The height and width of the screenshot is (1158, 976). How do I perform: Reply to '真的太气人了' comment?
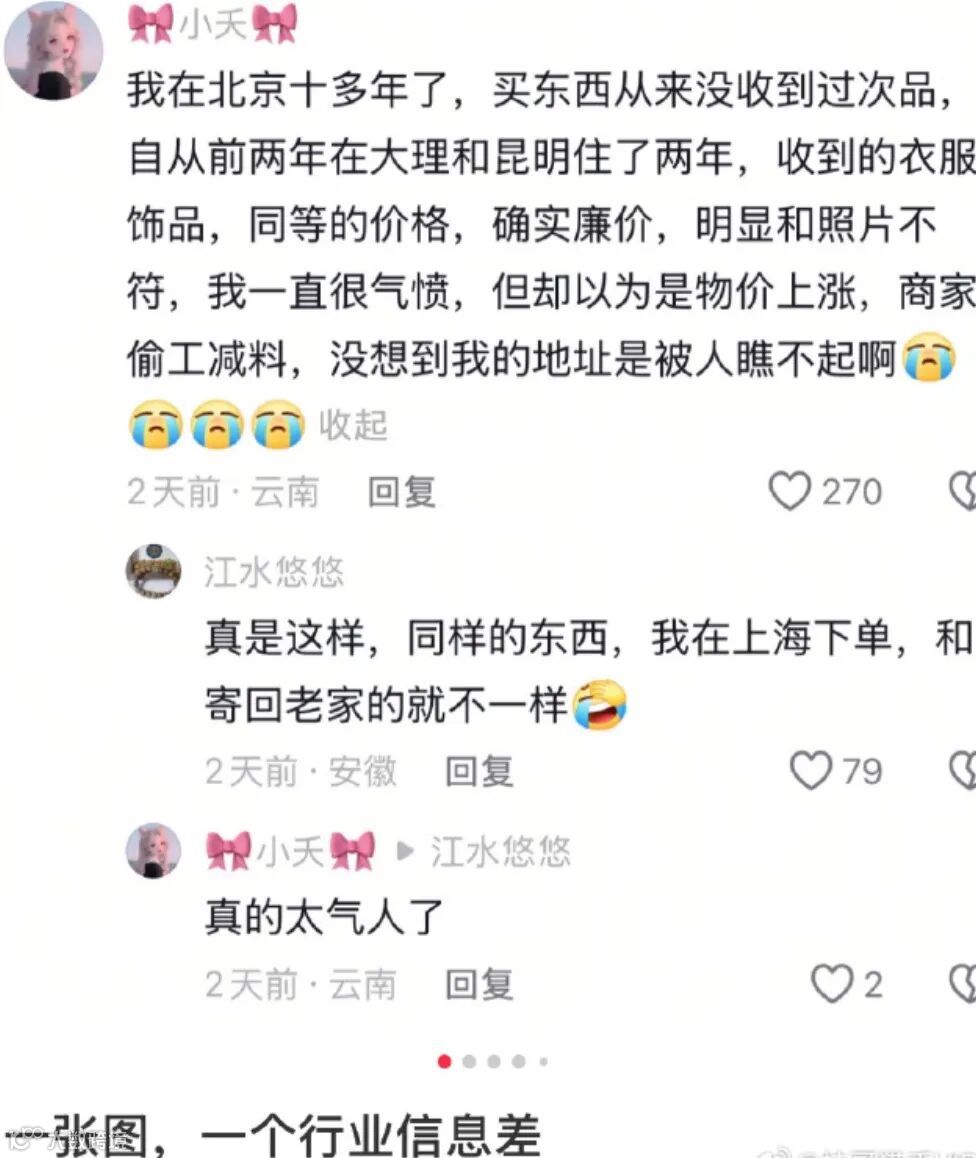pos(479,984)
